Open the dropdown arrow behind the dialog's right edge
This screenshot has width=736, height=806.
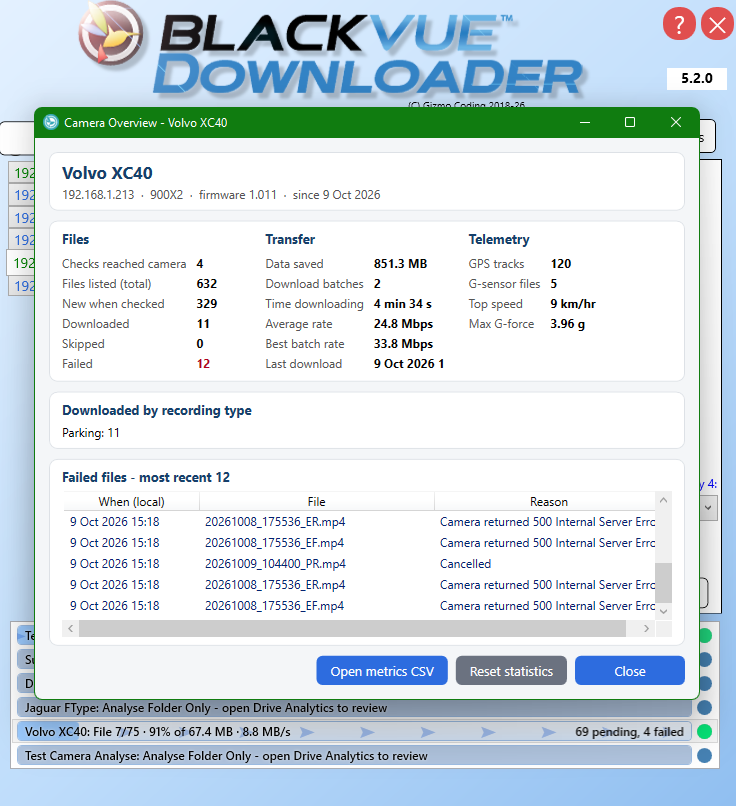pos(708,507)
